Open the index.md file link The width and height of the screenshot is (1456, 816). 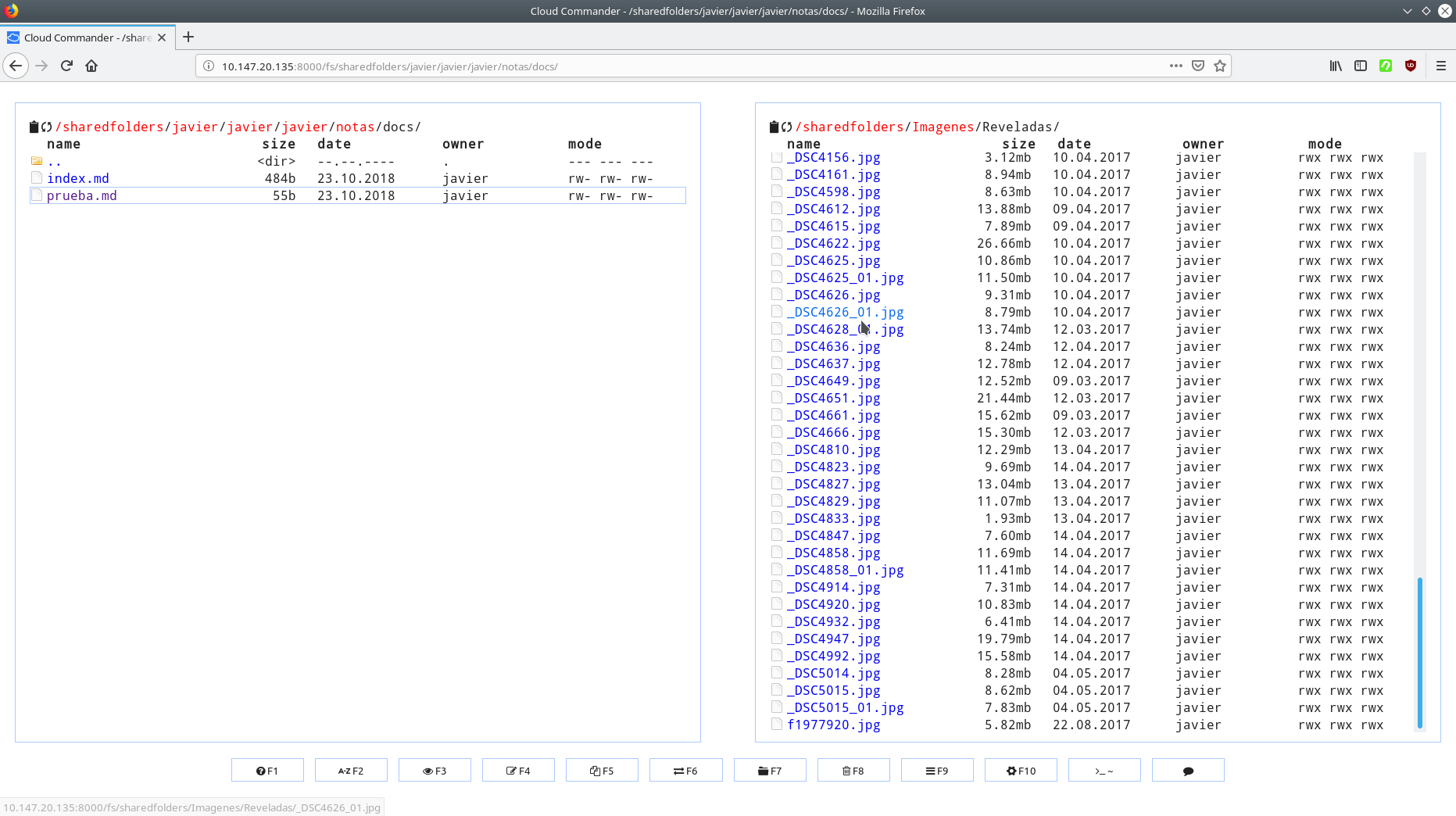coord(78,179)
